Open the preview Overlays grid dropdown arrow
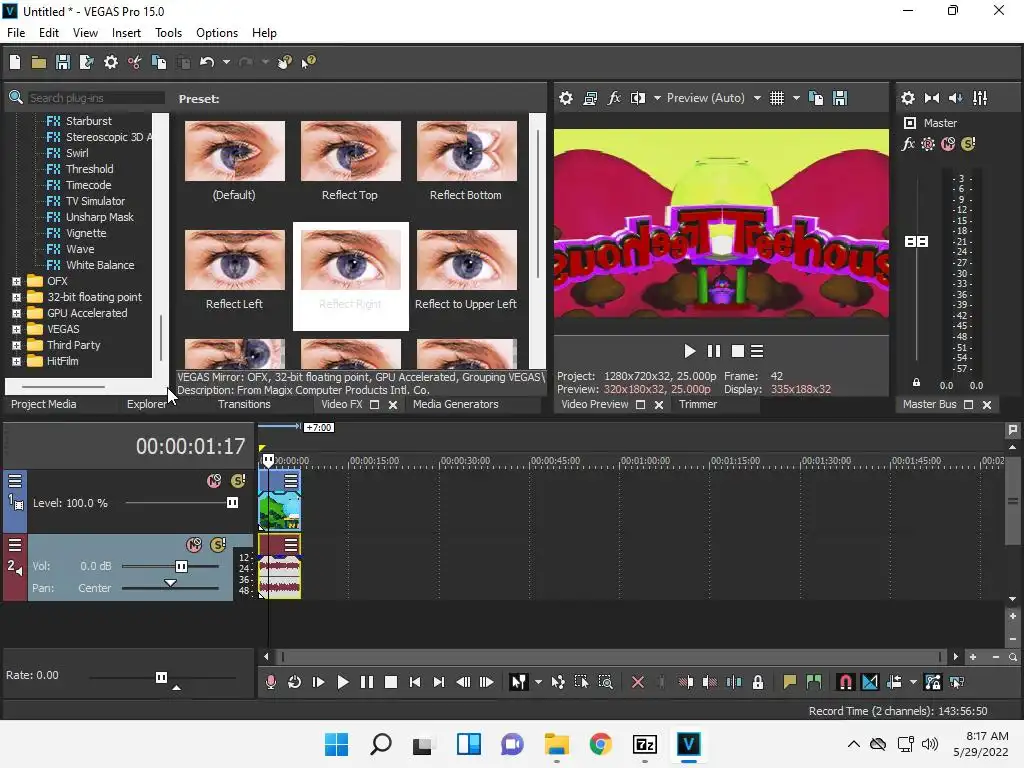 click(796, 98)
